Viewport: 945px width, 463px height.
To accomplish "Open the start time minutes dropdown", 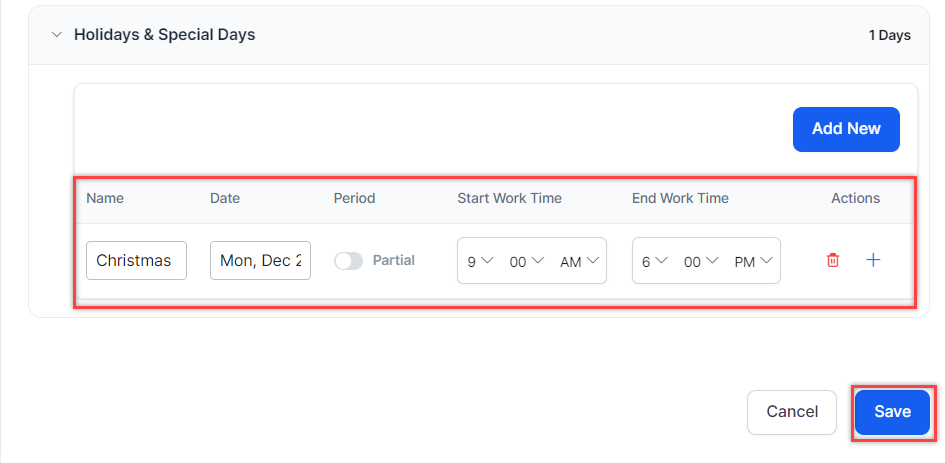I will [x=526, y=261].
